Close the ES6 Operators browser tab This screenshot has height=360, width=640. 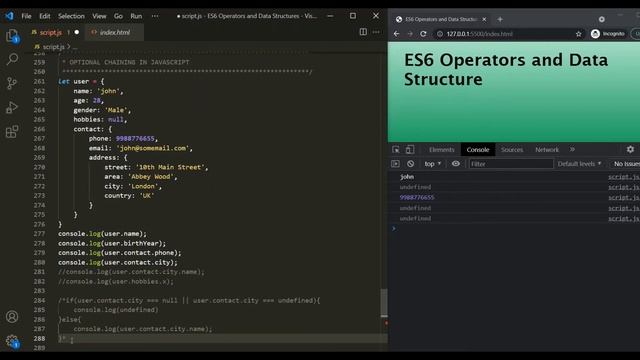pyautogui.click(x=484, y=19)
